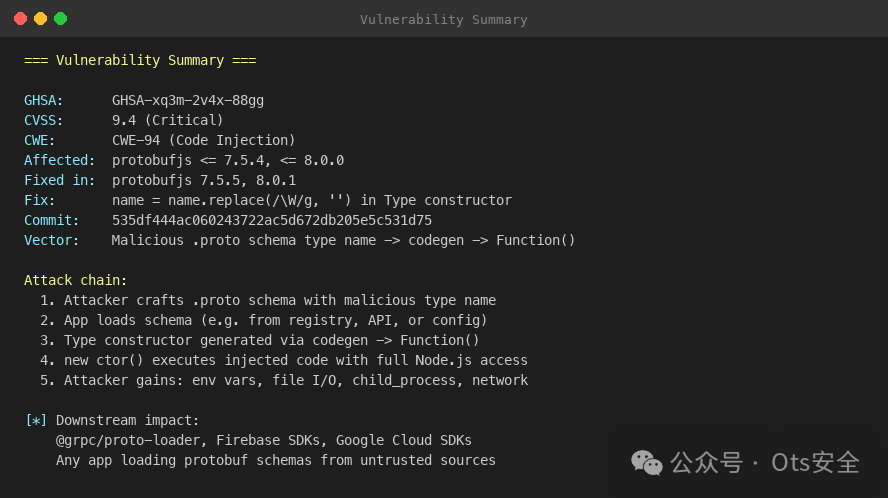
Task: Click the '@grpc/proto-loader, Firebase SDKs' line
Action: click(264, 440)
